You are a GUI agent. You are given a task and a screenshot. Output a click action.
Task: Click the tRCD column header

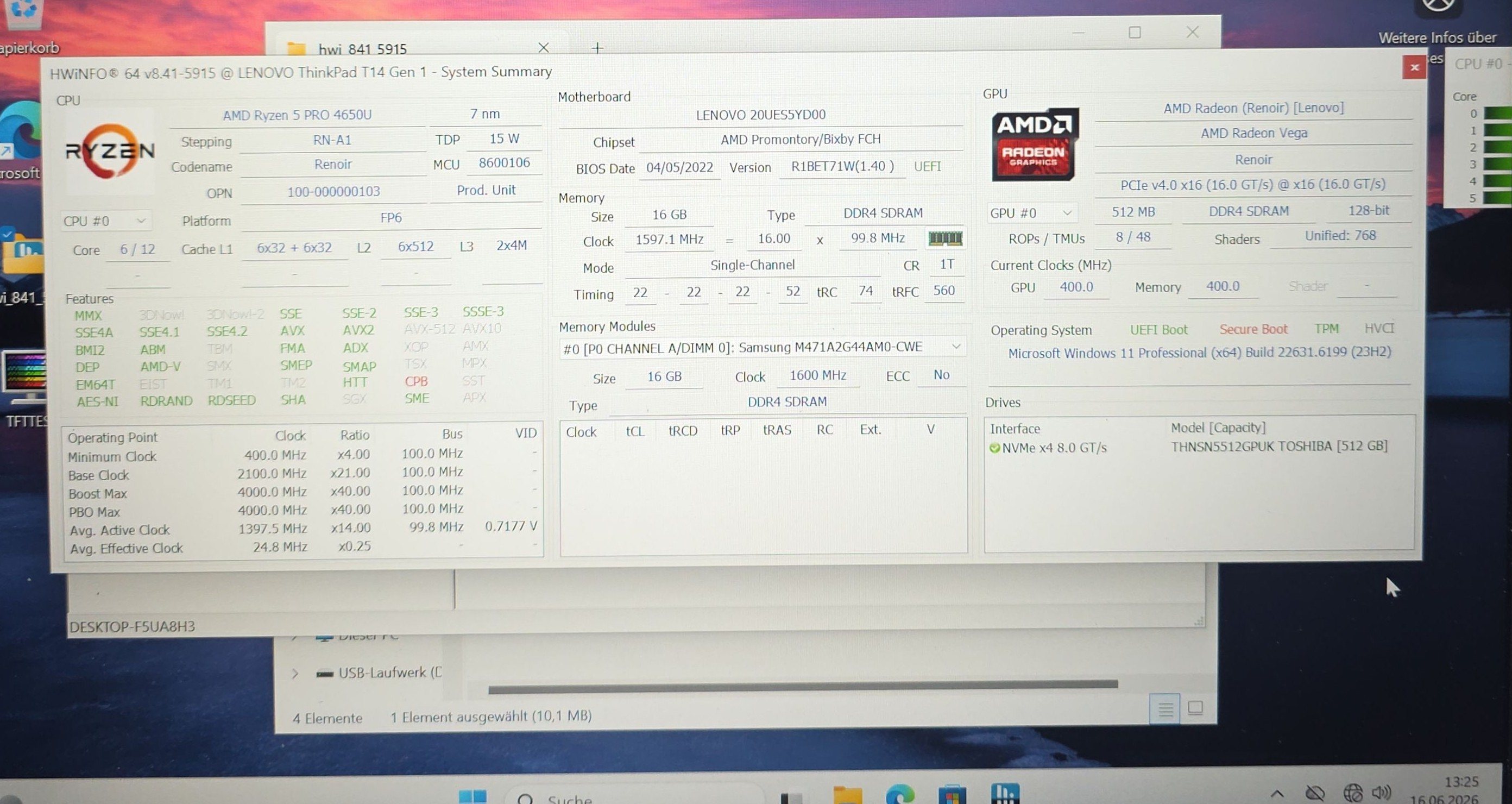683,430
